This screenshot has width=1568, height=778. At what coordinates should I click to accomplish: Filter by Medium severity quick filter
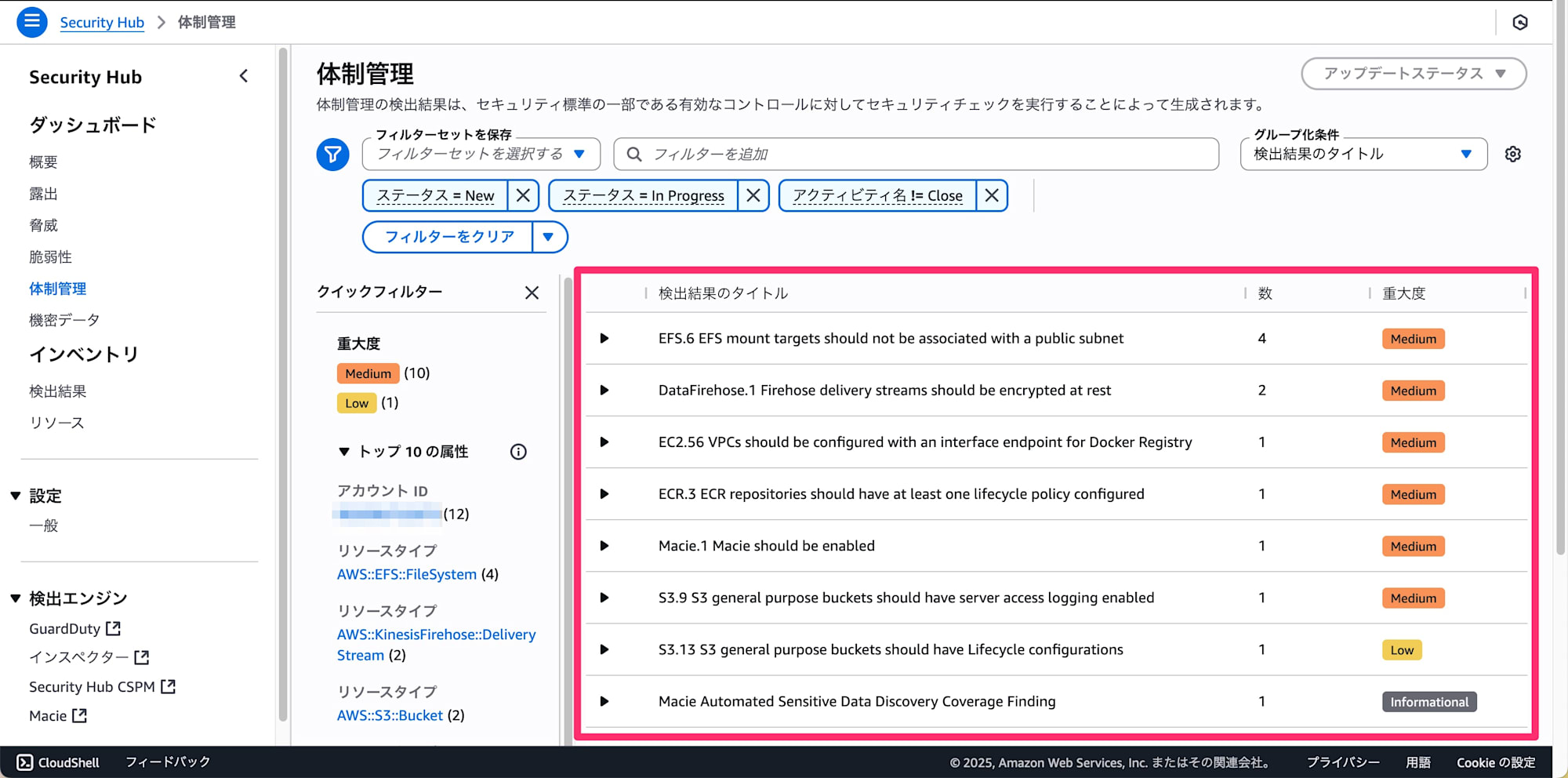[x=368, y=373]
